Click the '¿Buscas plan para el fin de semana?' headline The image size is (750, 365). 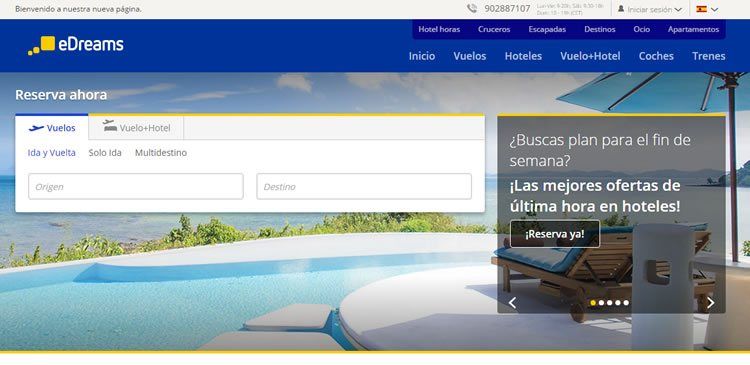click(x=600, y=150)
